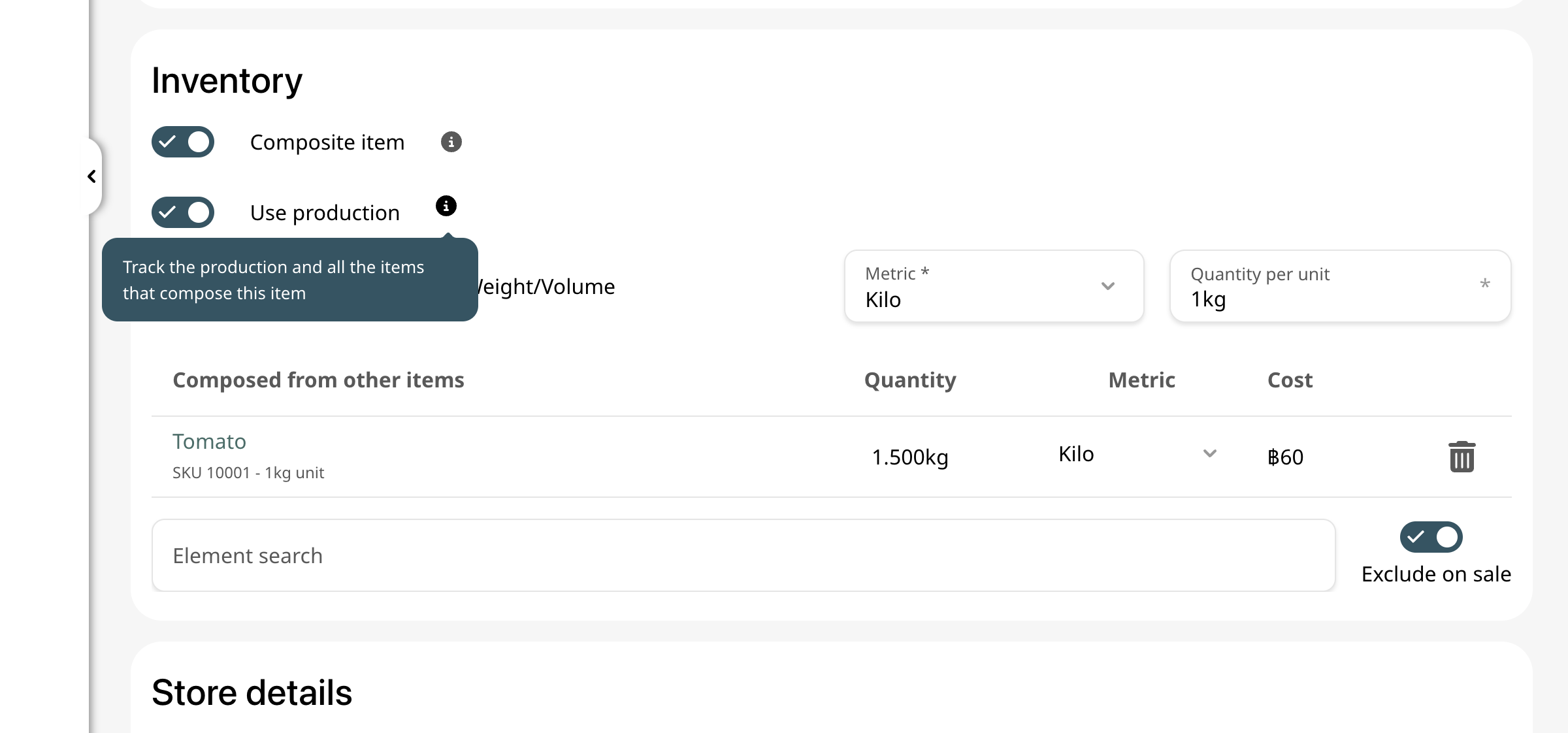This screenshot has height=733, width=1568.
Task: Click info icon next to Composite item
Action: pyautogui.click(x=451, y=142)
